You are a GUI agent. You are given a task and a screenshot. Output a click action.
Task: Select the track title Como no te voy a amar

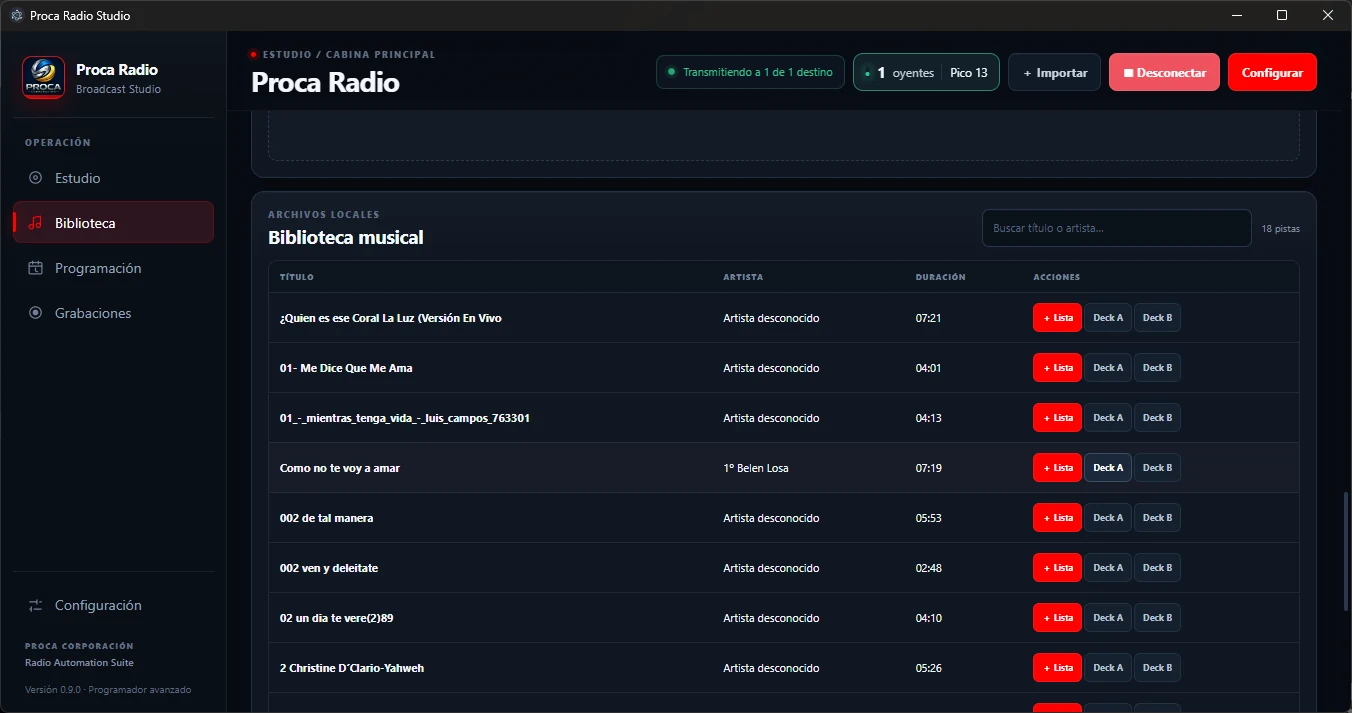point(340,468)
